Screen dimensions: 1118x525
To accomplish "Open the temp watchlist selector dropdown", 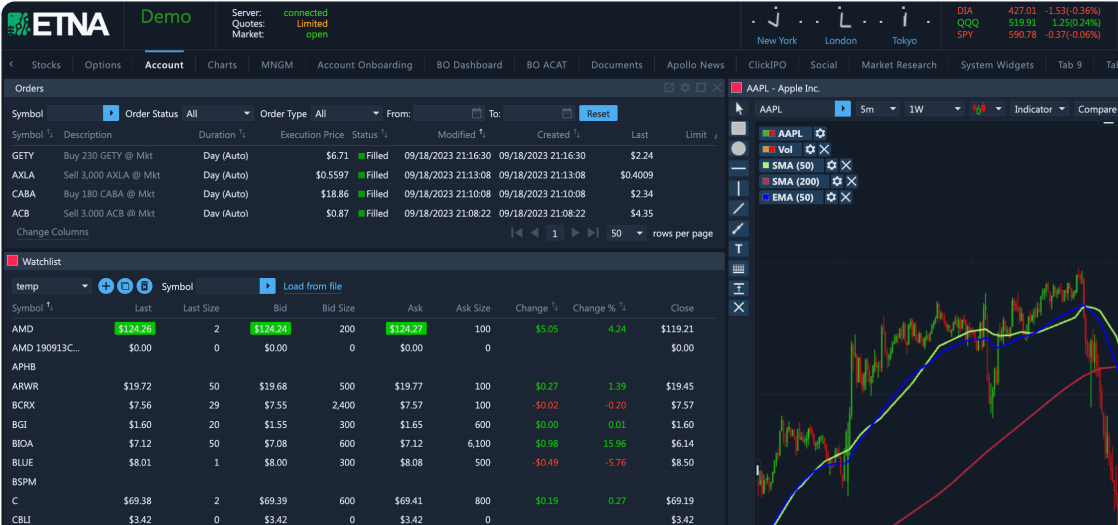I will coord(52,286).
